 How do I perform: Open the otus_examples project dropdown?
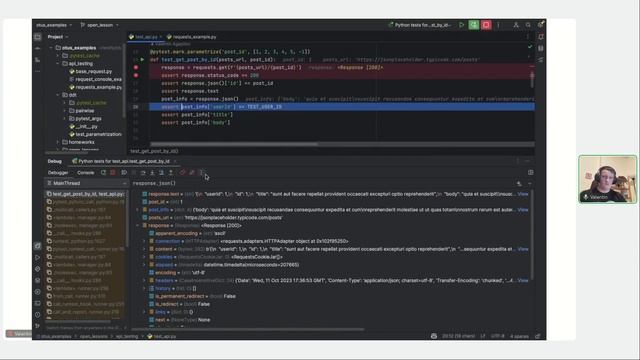click(54, 25)
